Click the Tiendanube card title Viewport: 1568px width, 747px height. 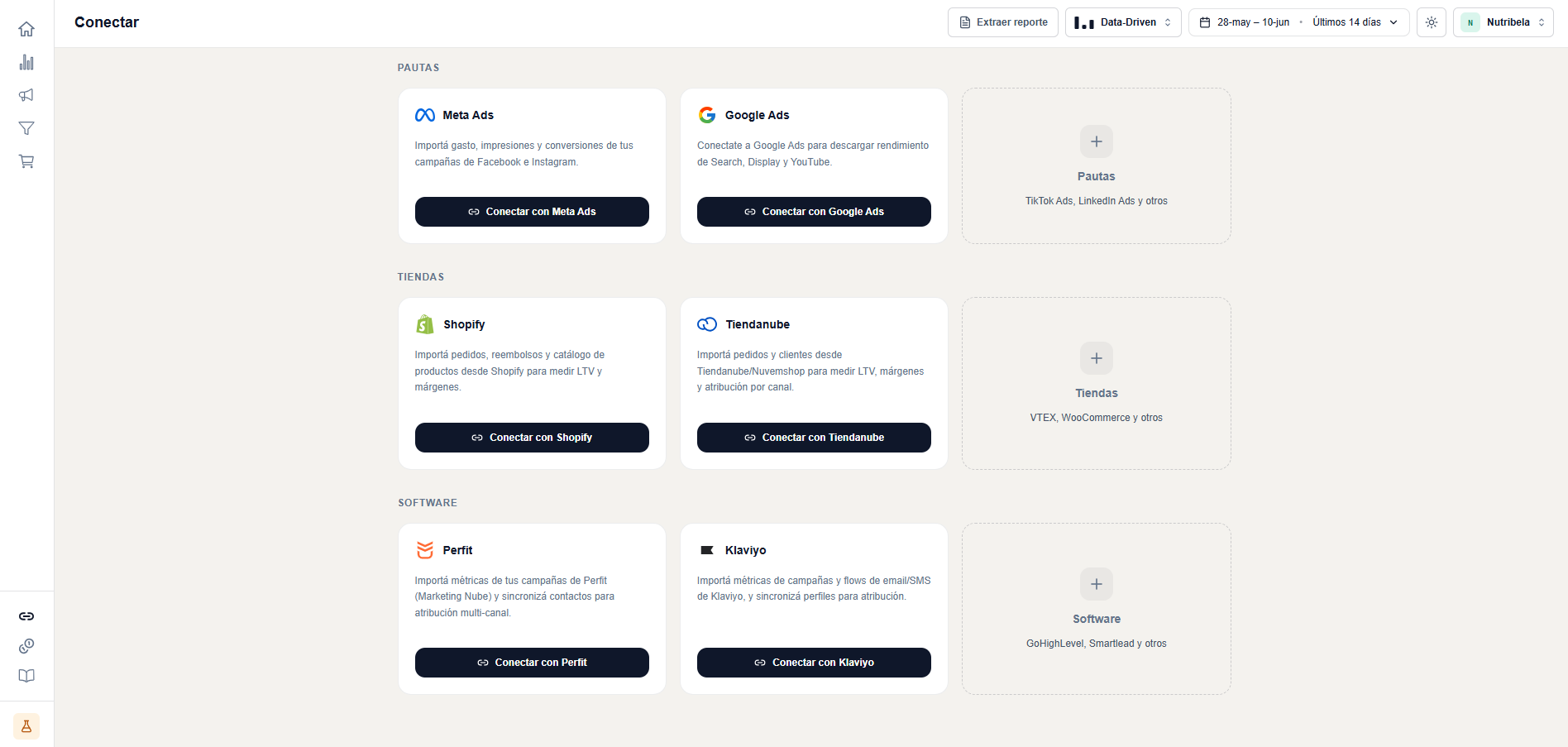tap(758, 324)
